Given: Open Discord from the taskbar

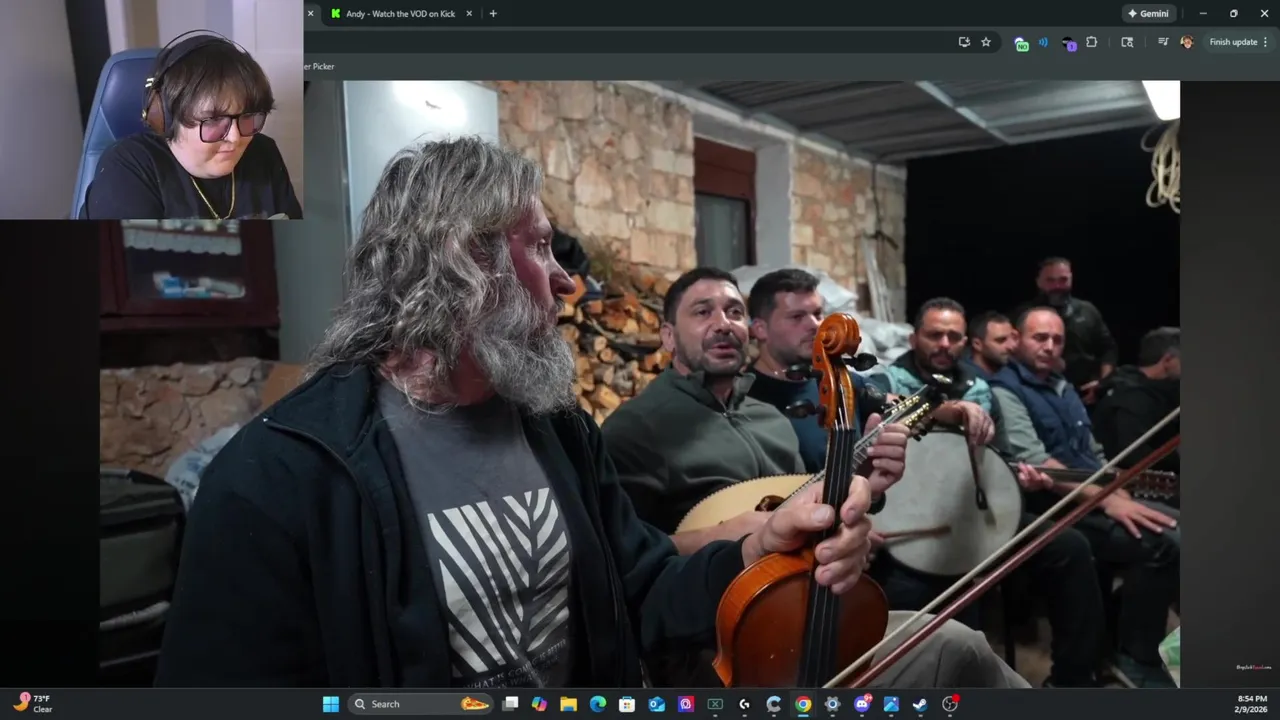Looking at the screenshot, I should point(862,704).
